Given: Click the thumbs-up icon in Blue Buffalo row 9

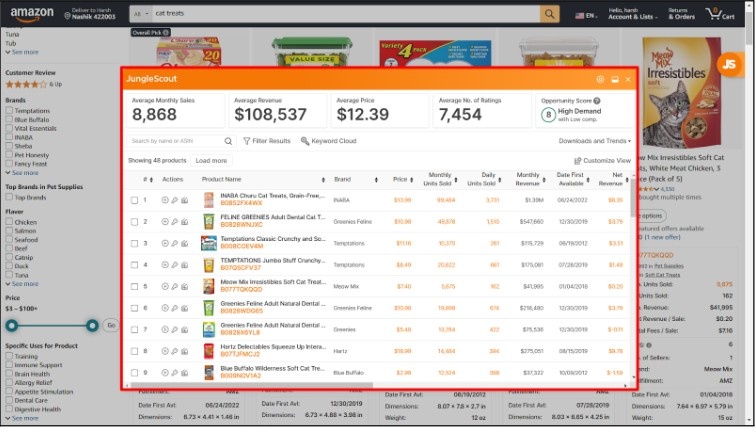Looking at the screenshot, I should (184, 373).
